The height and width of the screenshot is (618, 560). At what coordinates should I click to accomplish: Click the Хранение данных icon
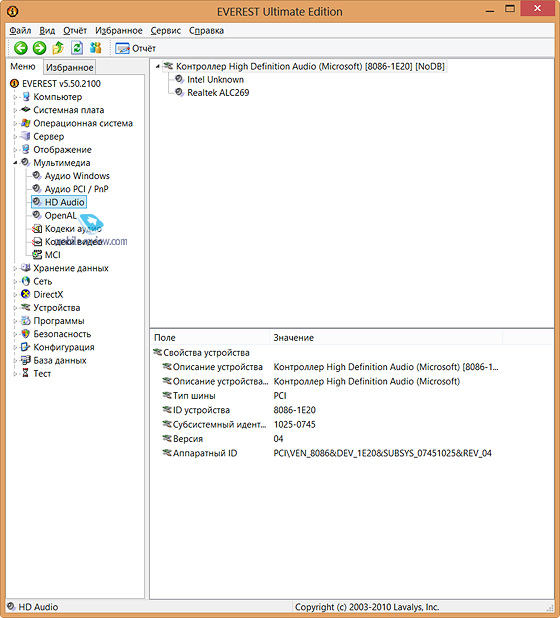[26, 268]
